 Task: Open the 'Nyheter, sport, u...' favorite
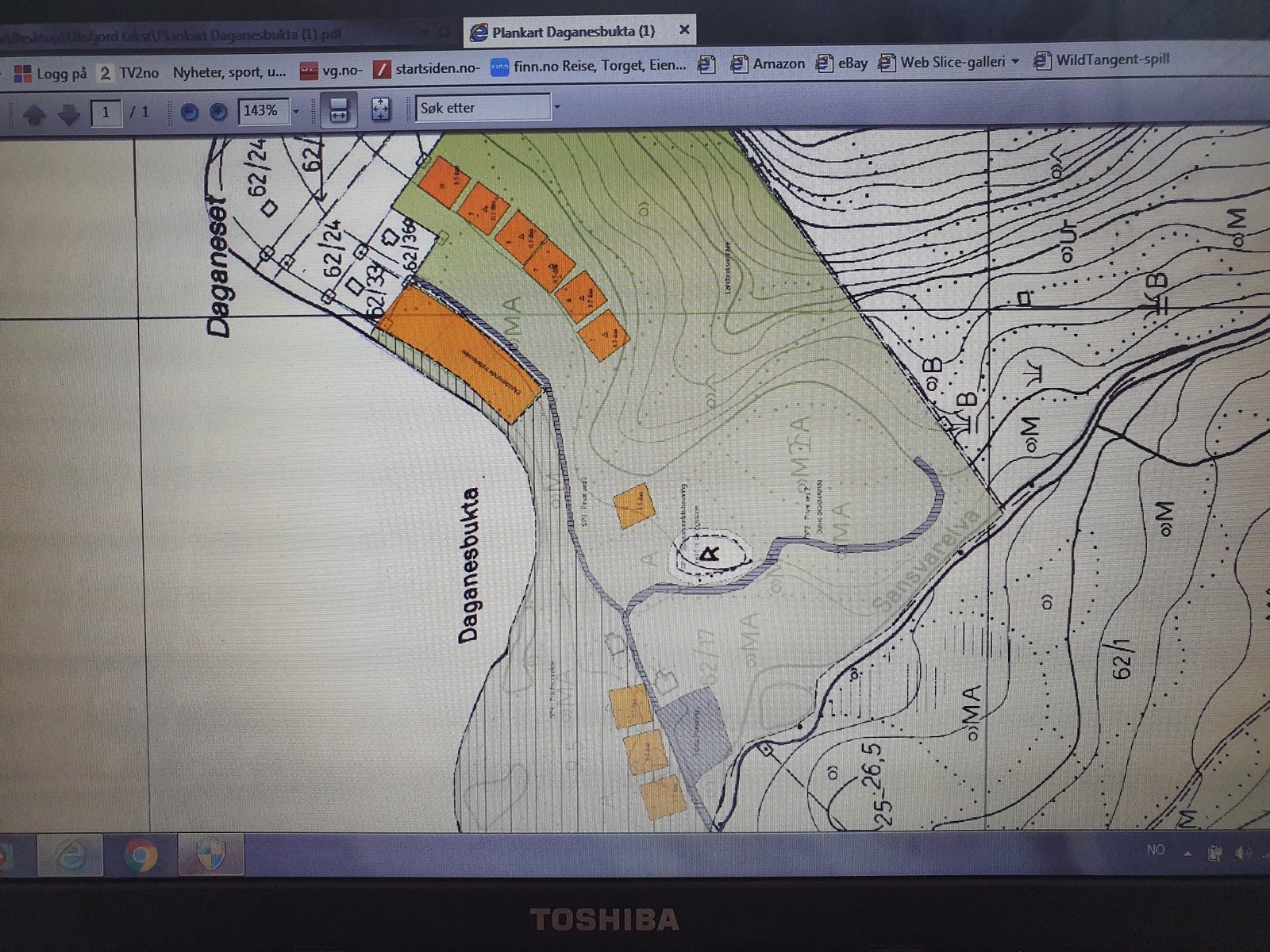pos(229,72)
